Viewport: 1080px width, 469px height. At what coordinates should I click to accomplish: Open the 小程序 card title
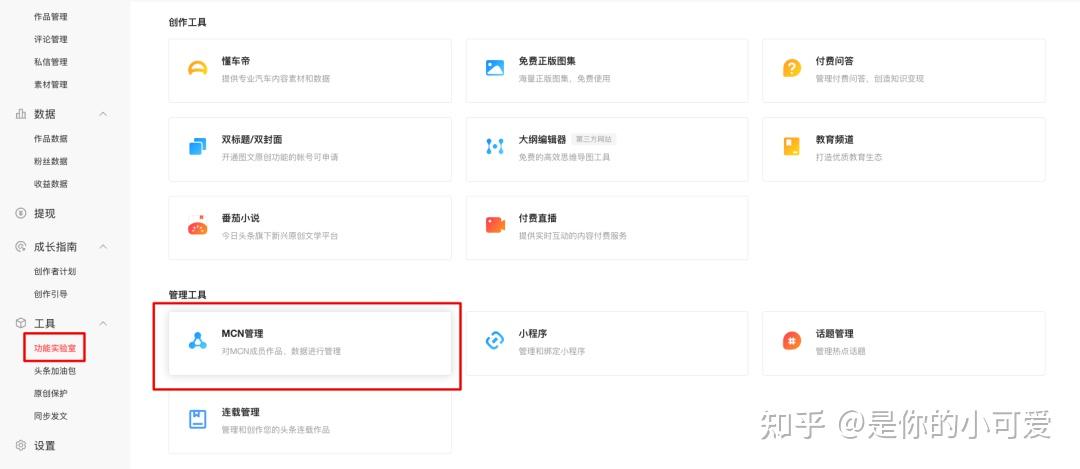coord(532,333)
